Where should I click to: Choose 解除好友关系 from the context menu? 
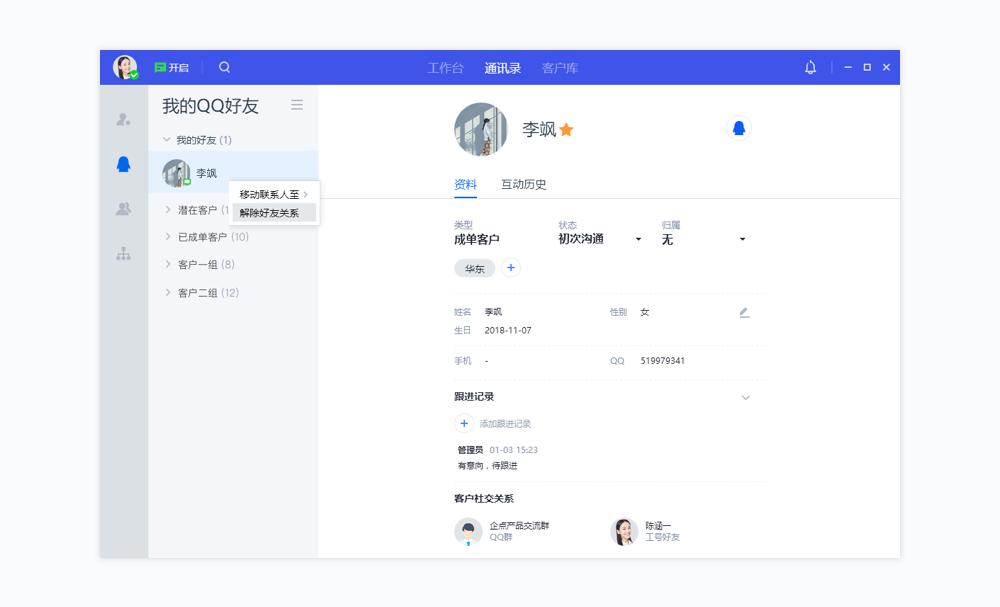tap(272, 213)
